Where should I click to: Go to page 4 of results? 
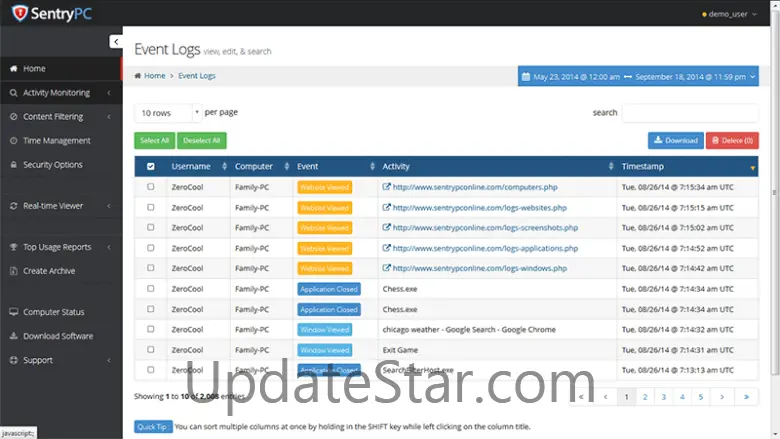tap(682, 397)
